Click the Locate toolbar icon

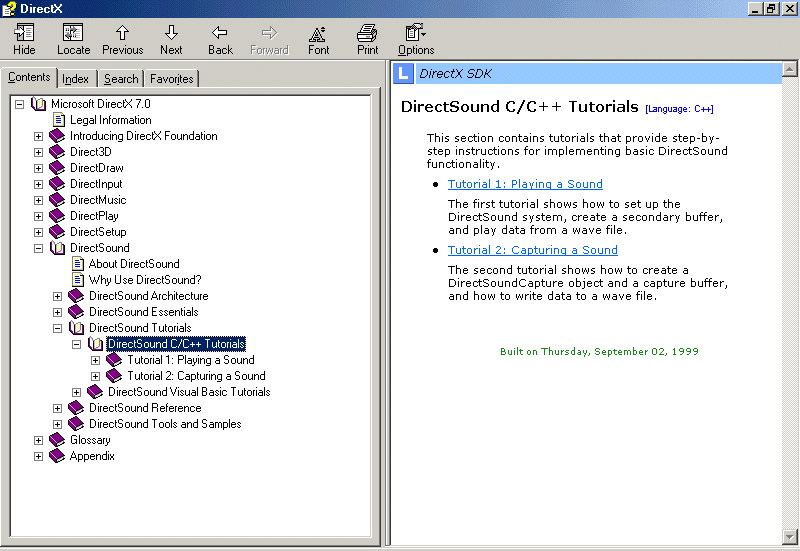(x=73, y=33)
